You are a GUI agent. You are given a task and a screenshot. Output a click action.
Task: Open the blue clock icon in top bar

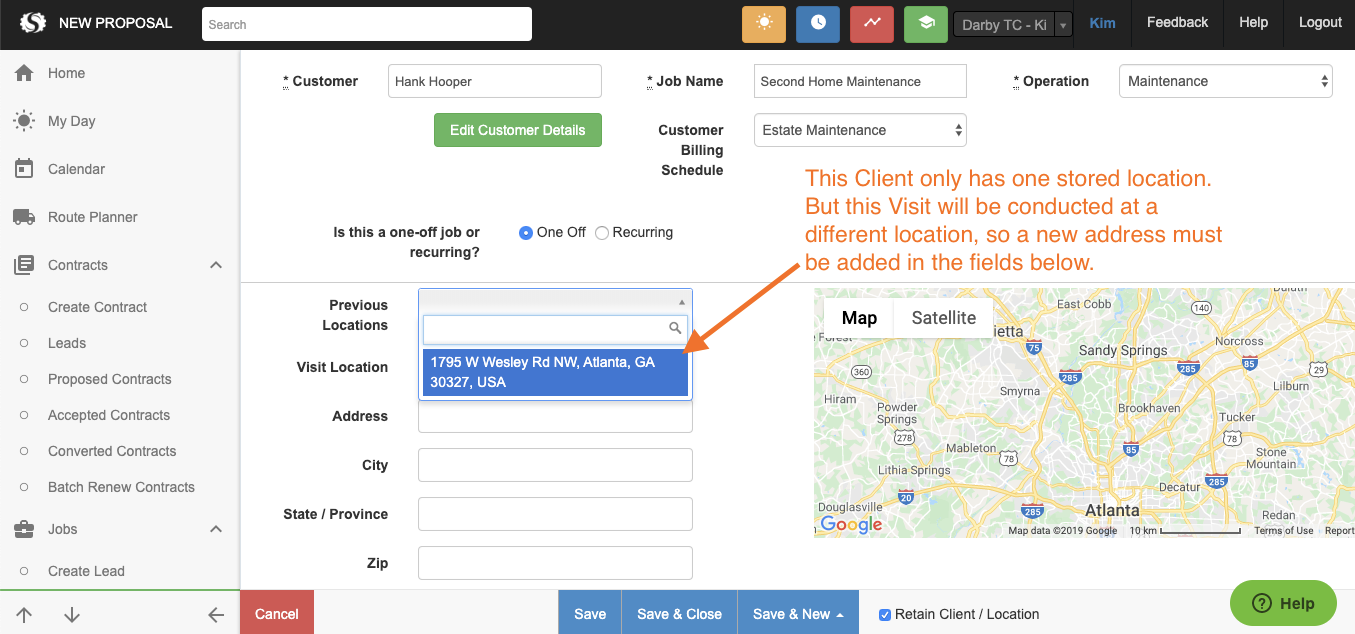pyautogui.click(x=817, y=22)
